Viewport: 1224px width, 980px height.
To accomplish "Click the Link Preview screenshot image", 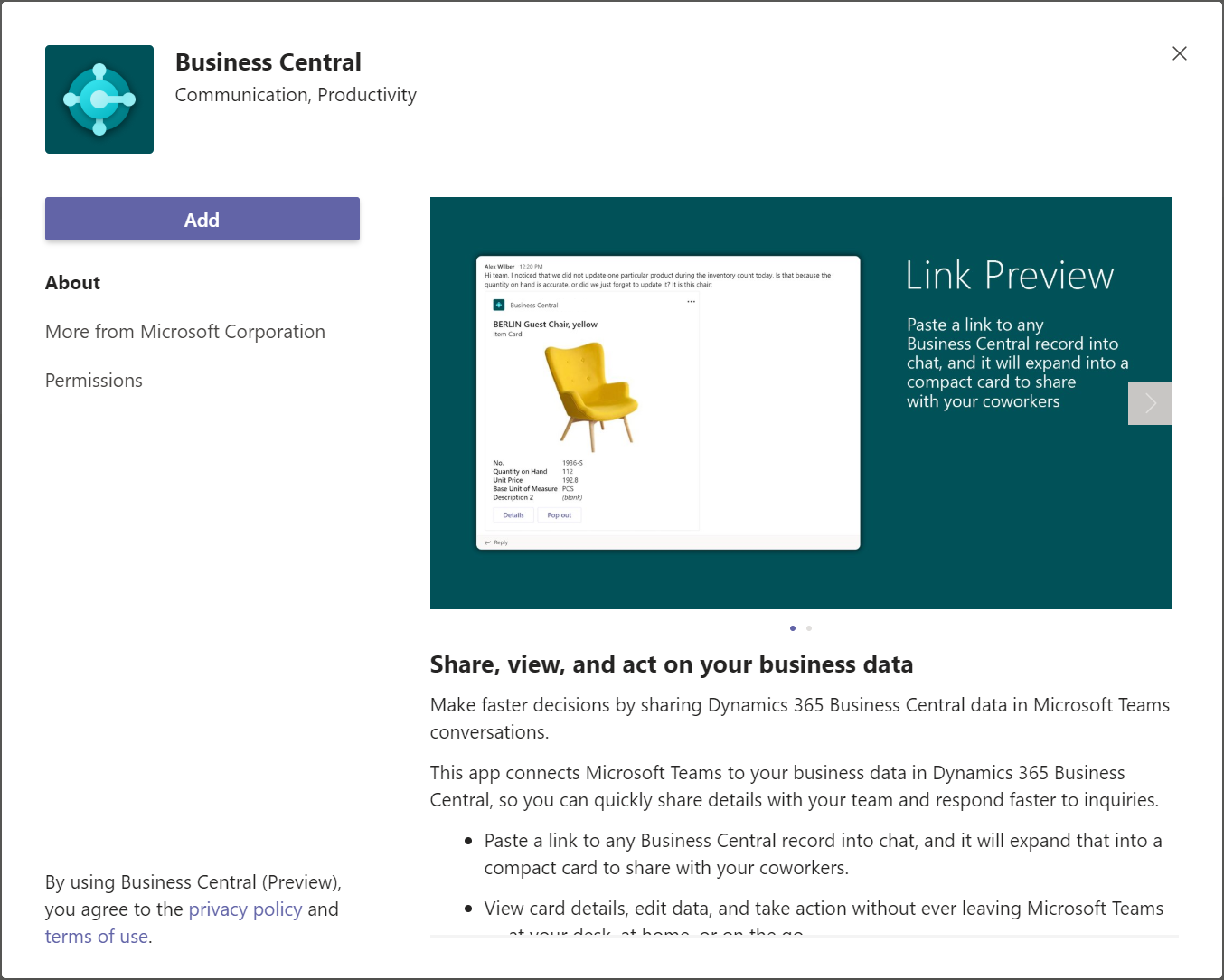I will [800, 403].
